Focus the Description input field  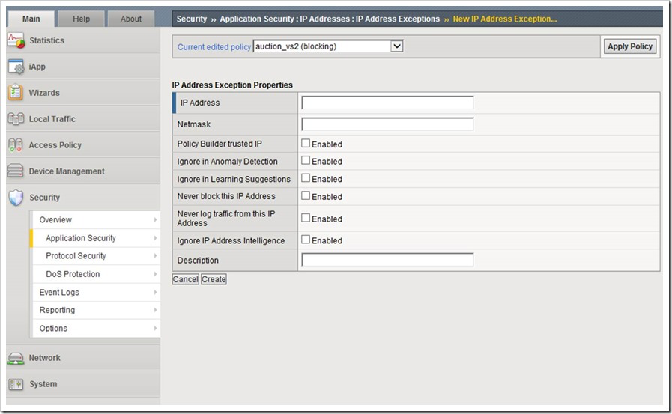387,260
